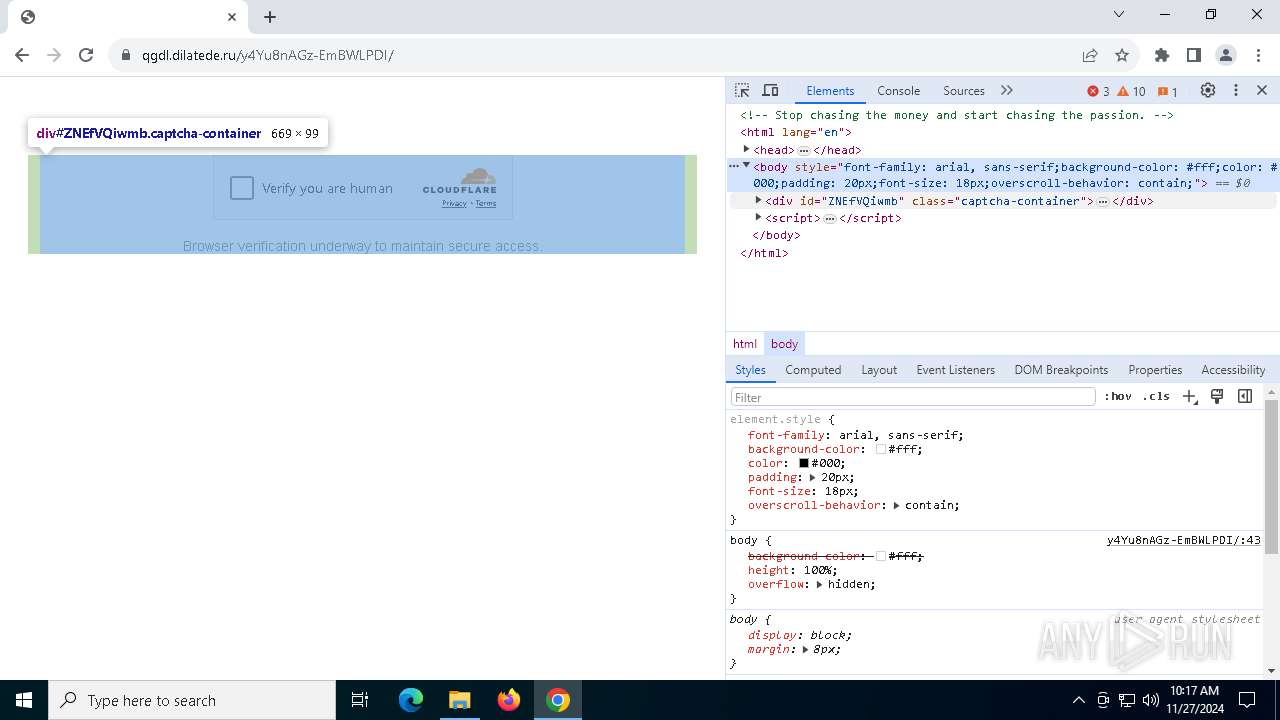Open the Computed styles tab
The image size is (1280, 720).
(813, 369)
